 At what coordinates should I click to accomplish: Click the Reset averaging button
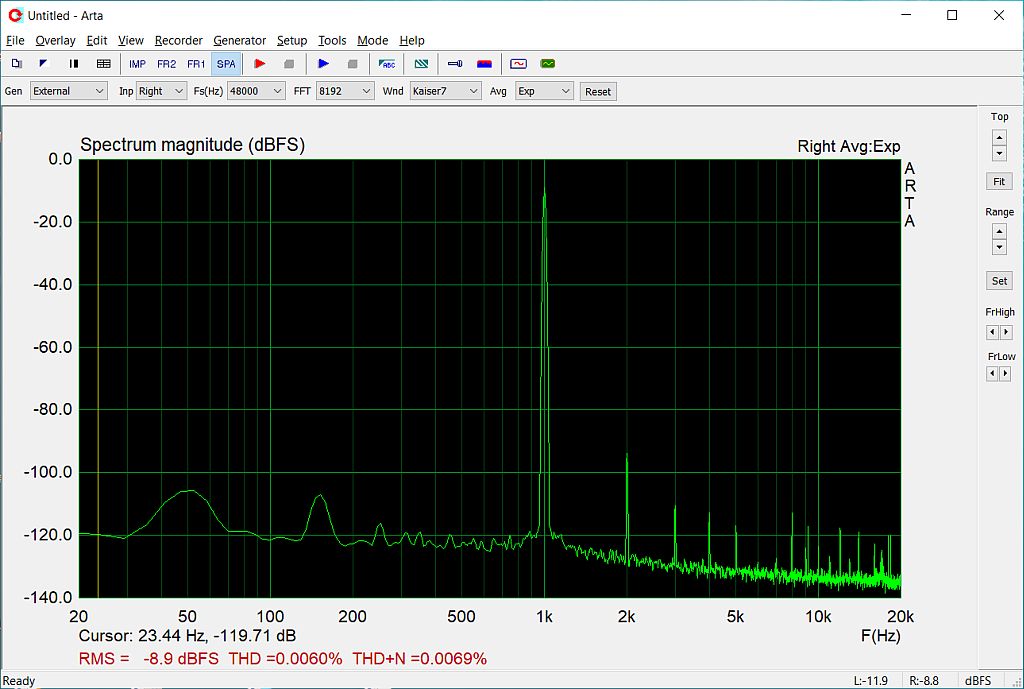point(598,91)
